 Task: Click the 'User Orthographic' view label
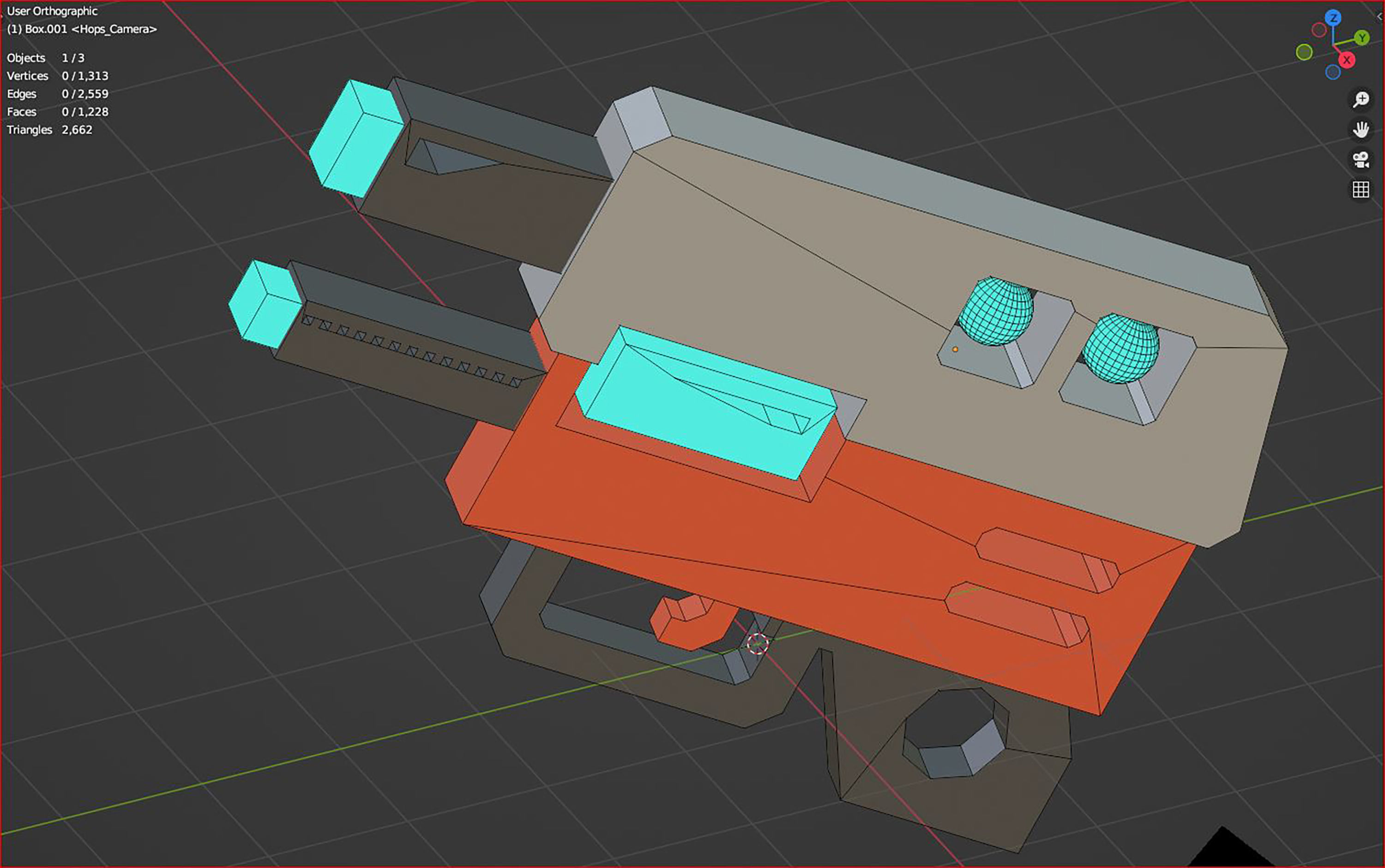[52, 11]
